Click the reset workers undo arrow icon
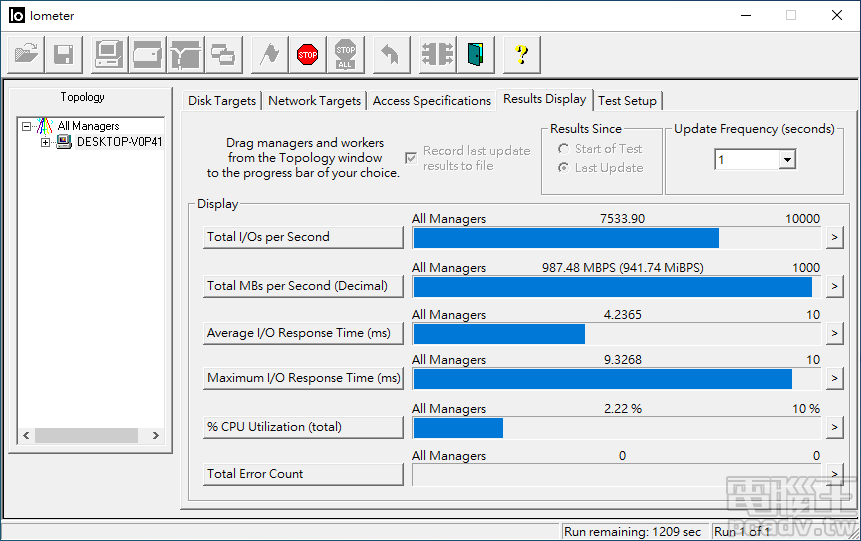 (391, 54)
